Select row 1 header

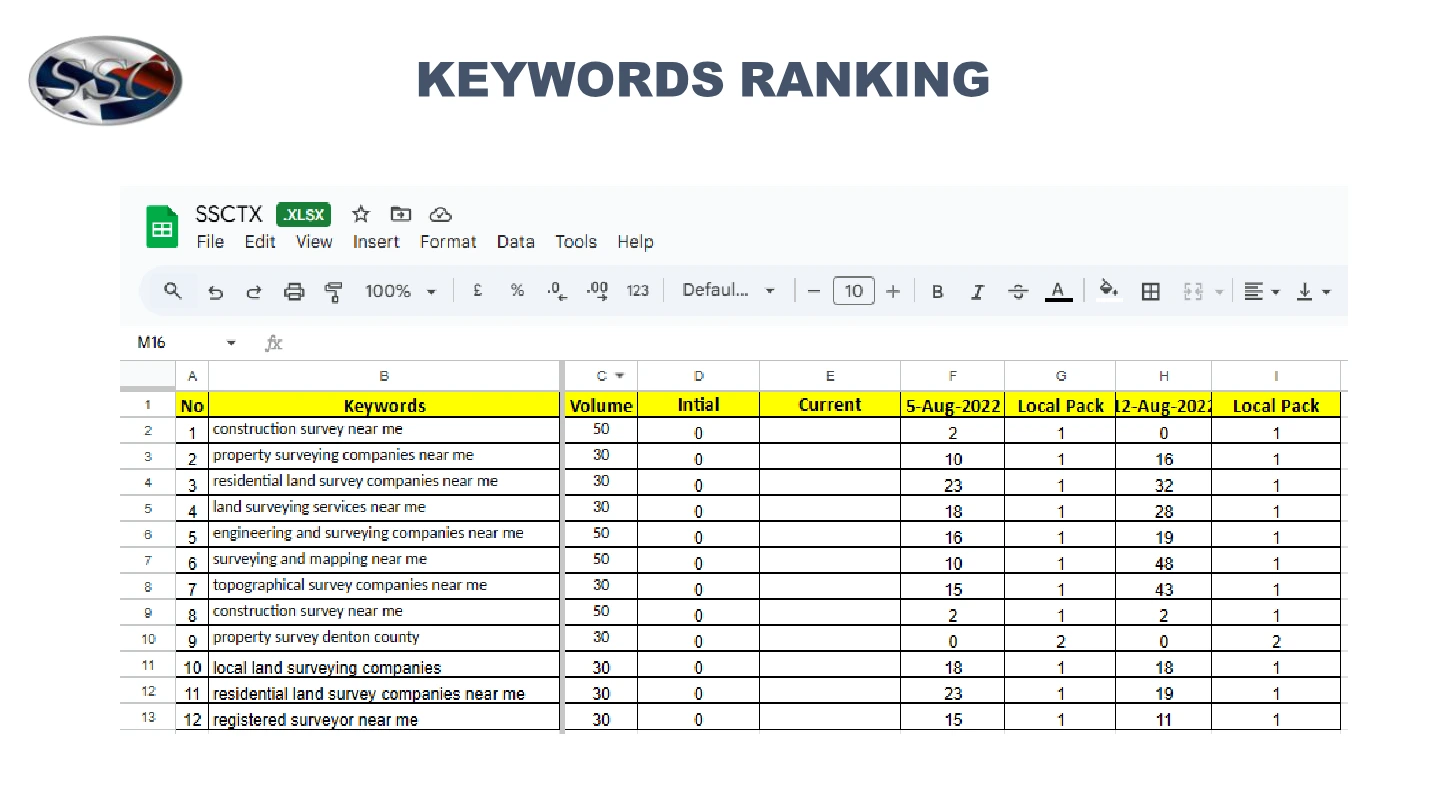[148, 404]
